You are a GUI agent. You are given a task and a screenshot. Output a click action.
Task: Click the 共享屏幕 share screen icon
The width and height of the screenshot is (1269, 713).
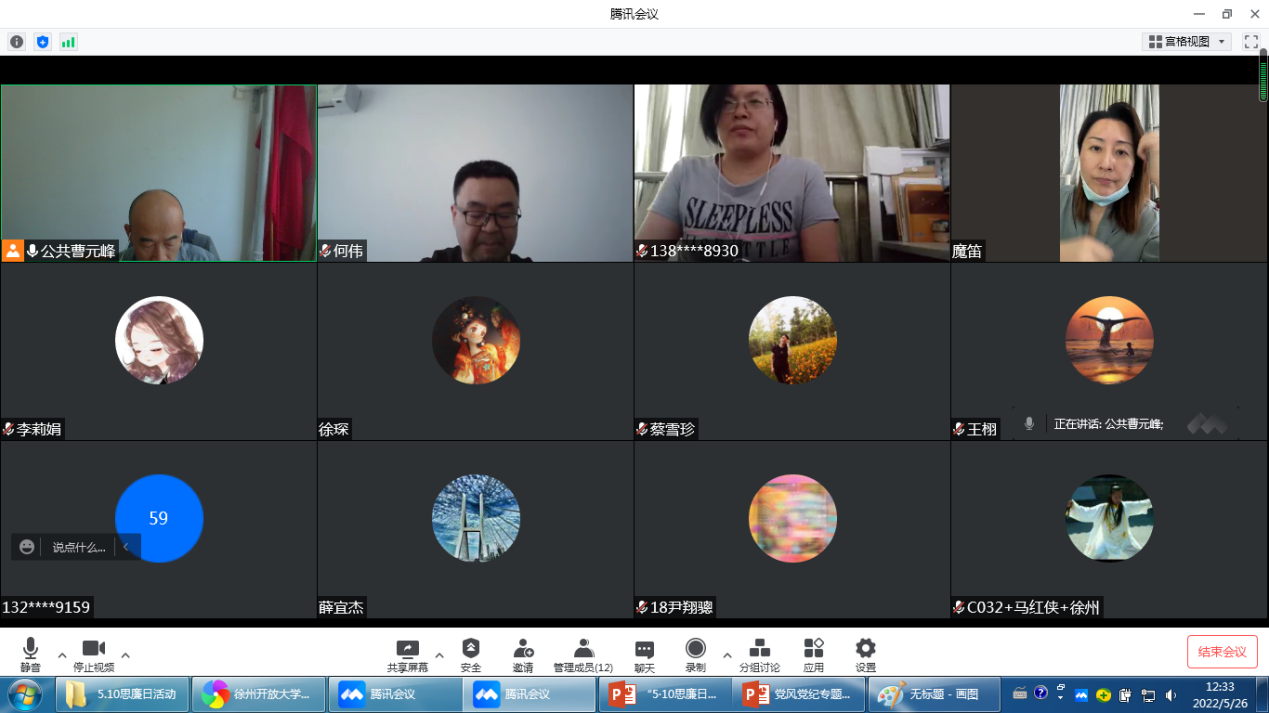pyautogui.click(x=407, y=653)
